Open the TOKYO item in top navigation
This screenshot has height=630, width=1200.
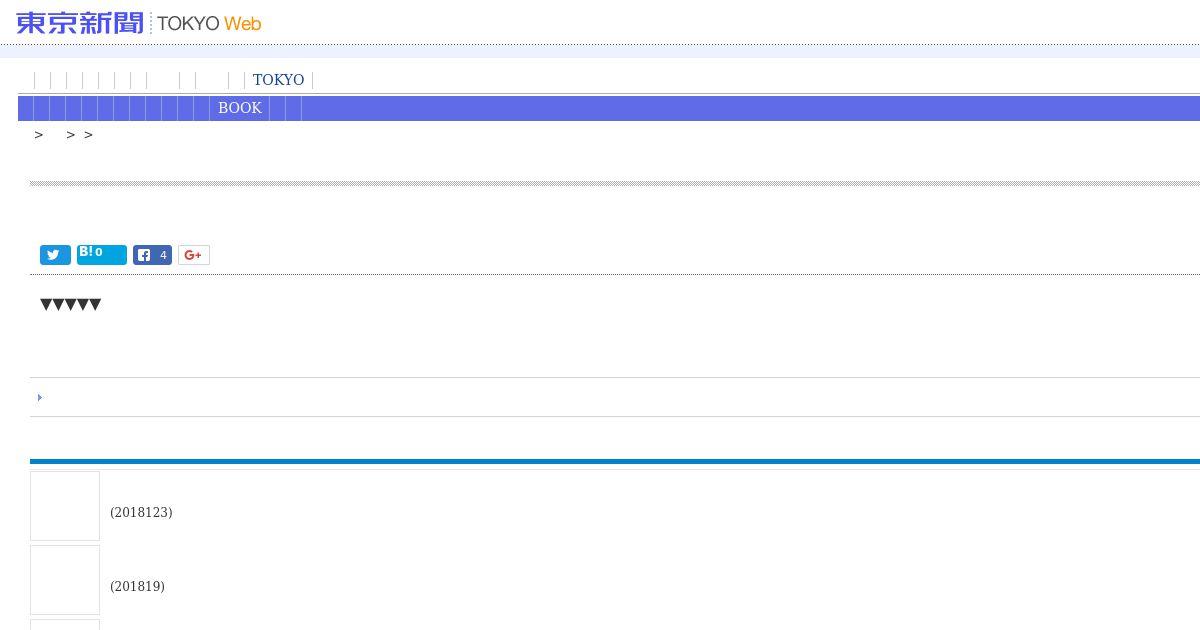click(x=278, y=80)
